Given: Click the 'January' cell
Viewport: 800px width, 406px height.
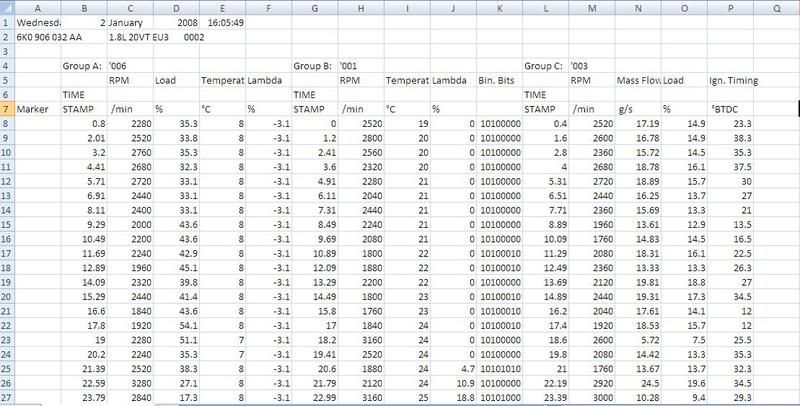Looking at the screenshot, I should coord(130,23).
